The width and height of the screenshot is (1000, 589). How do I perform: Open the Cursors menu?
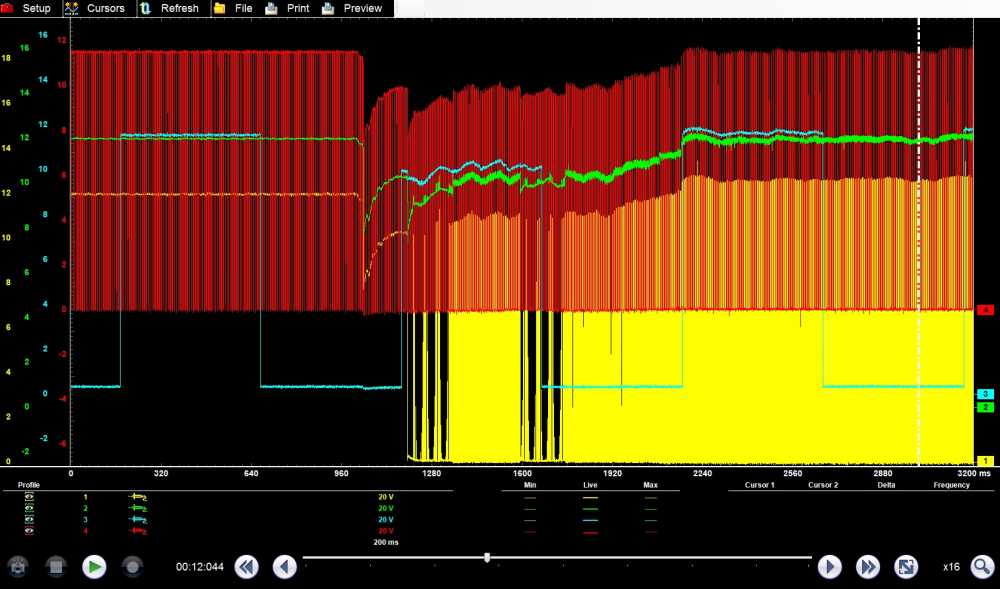(x=95, y=8)
